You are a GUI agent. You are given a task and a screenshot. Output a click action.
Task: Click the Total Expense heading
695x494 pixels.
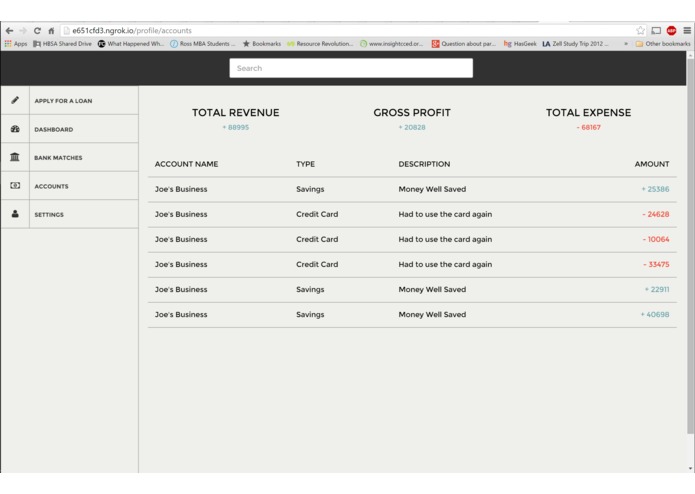pos(588,113)
